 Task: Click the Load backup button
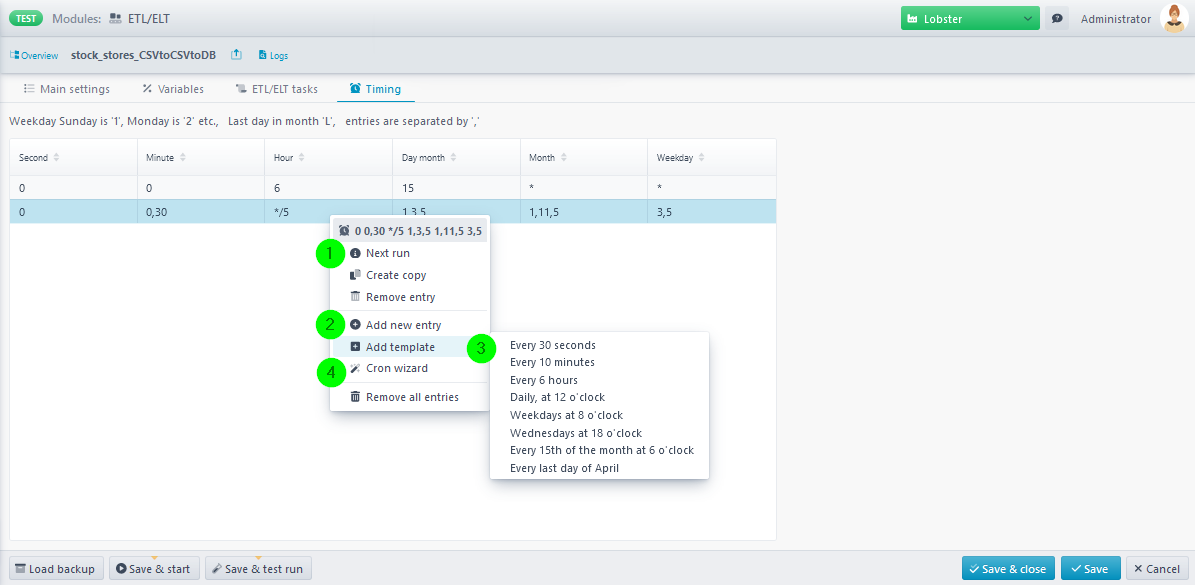pyautogui.click(x=56, y=569)
